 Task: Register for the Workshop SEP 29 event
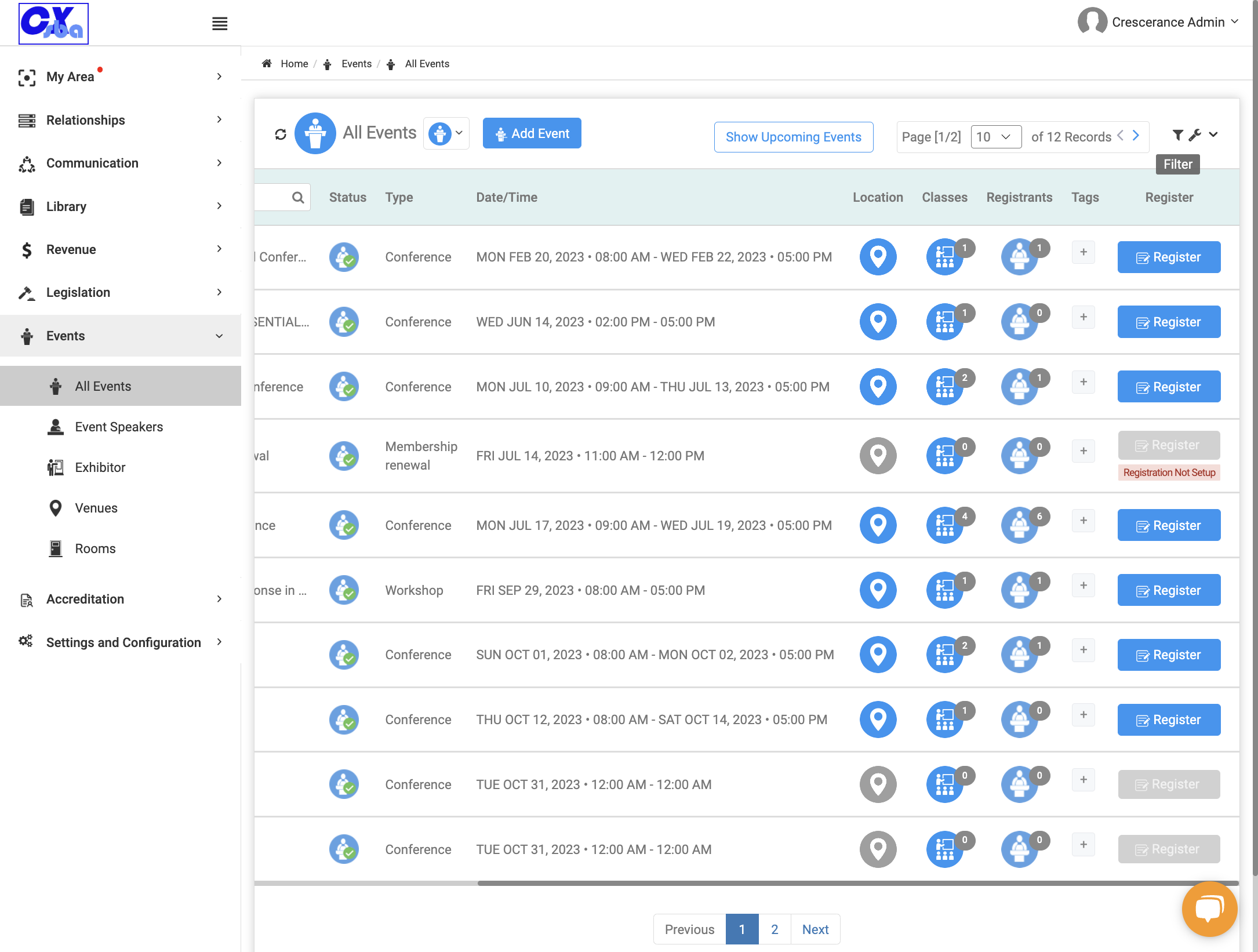click(1169, 590)
